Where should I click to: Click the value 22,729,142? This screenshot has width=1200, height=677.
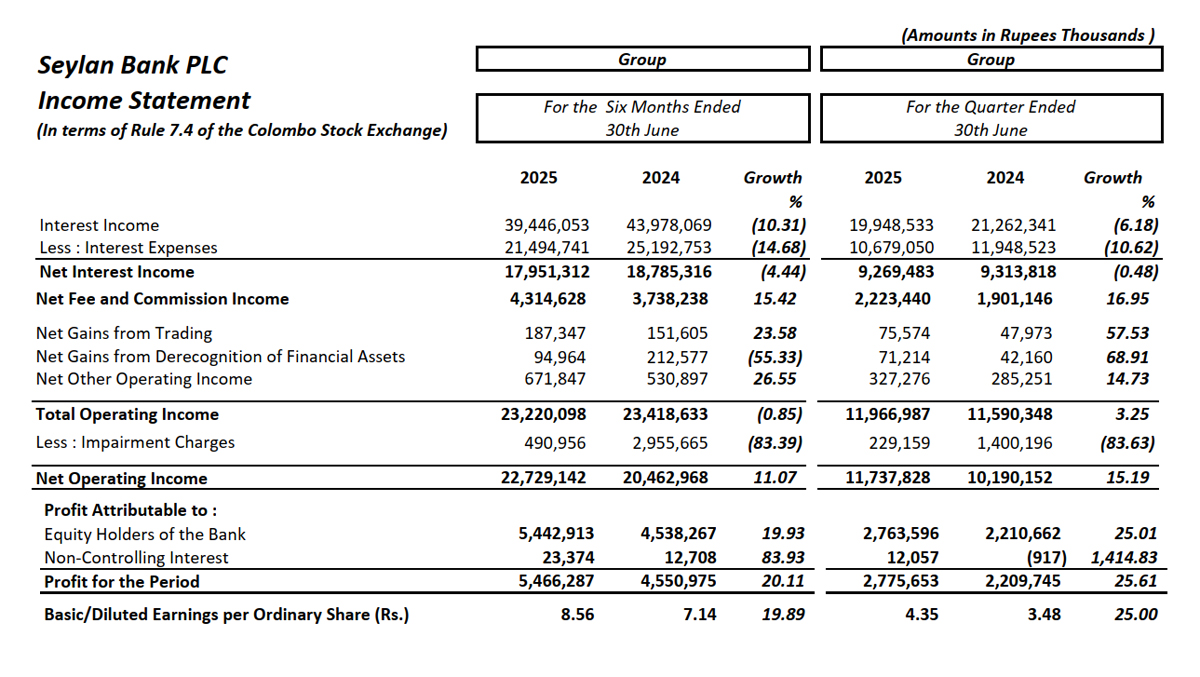tap(544, 478)
